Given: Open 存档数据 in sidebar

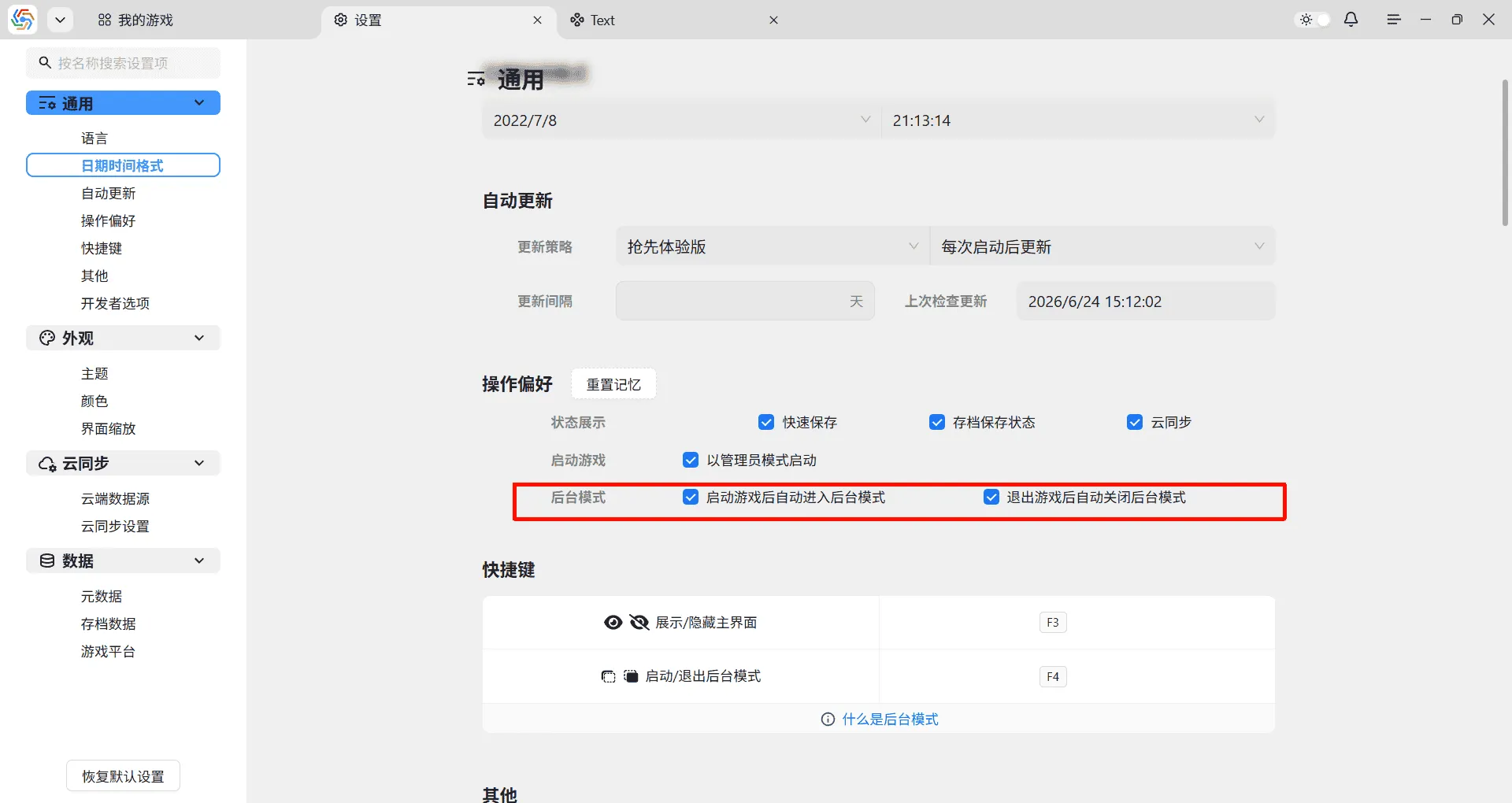Looking at the screenshot, I should pyautogui.click(x=109, y=624).
